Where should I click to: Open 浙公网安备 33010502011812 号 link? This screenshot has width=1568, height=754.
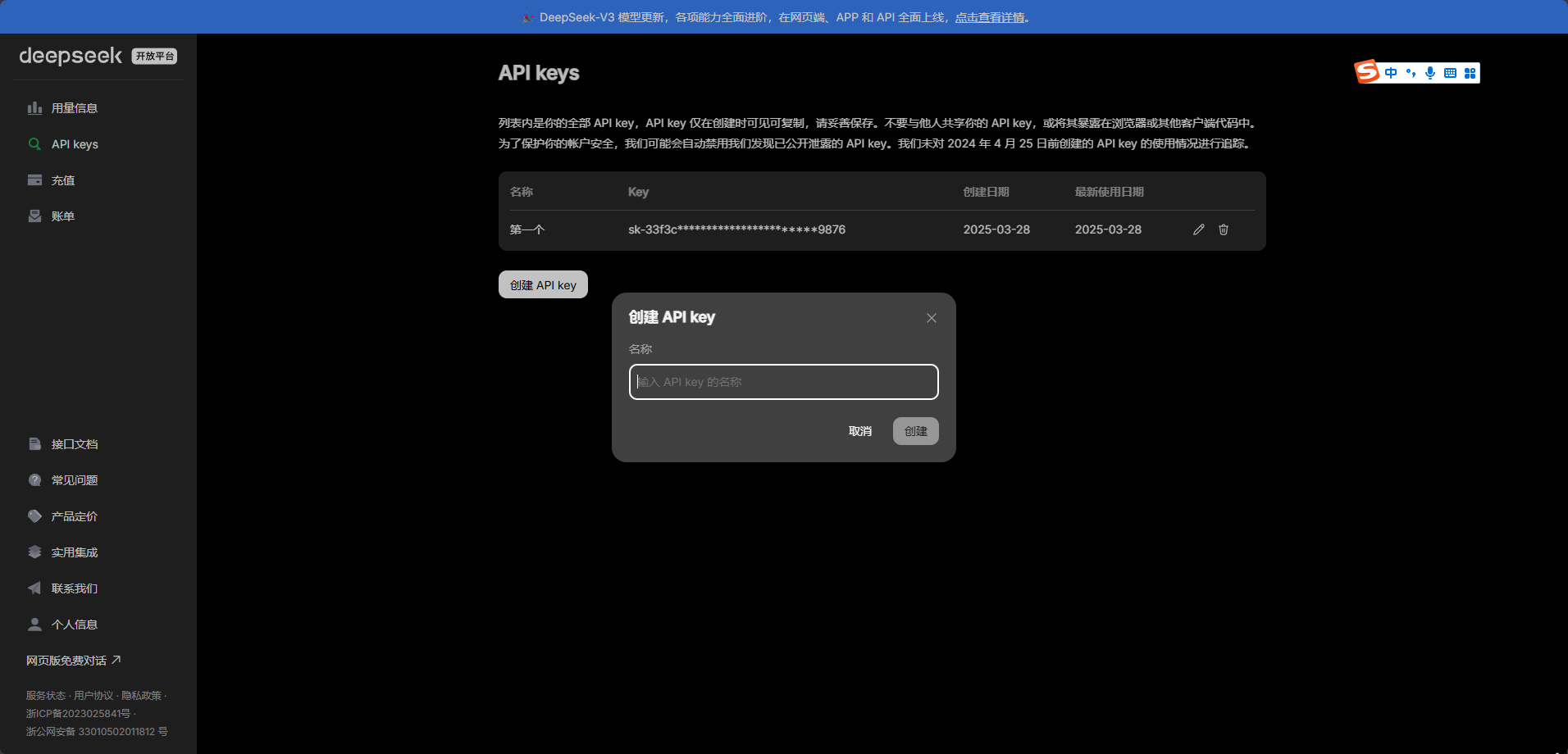97,732
